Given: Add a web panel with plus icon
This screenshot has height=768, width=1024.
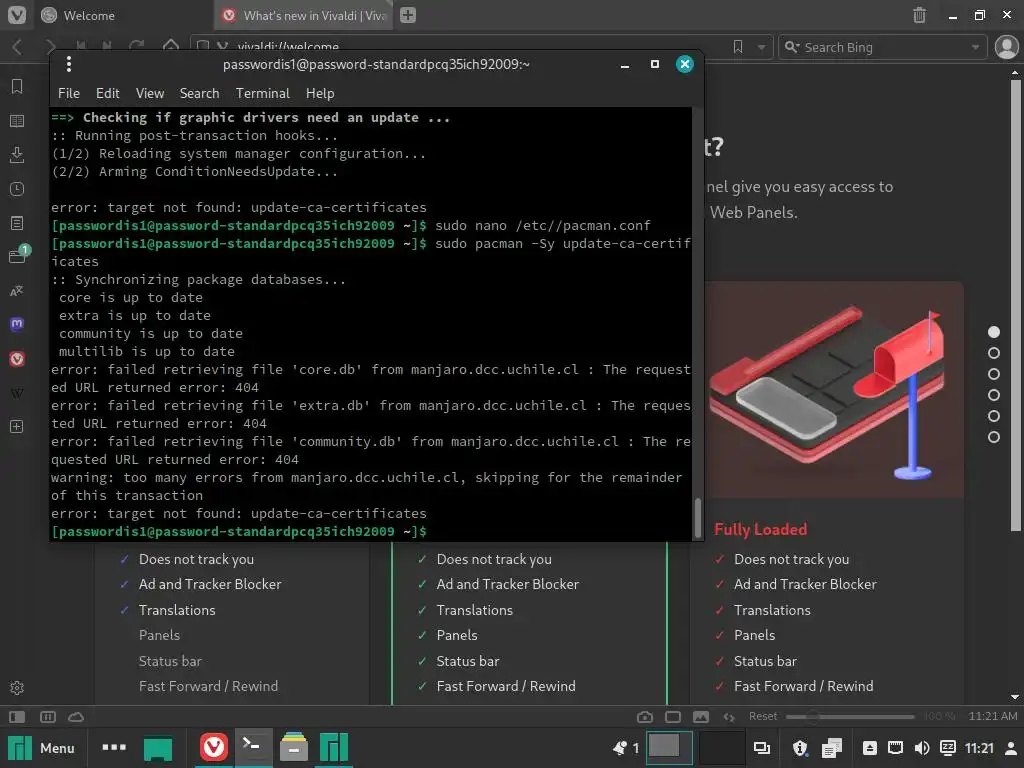Looking at the screenshot, I should pyautogui.click(x=17, y=426).
